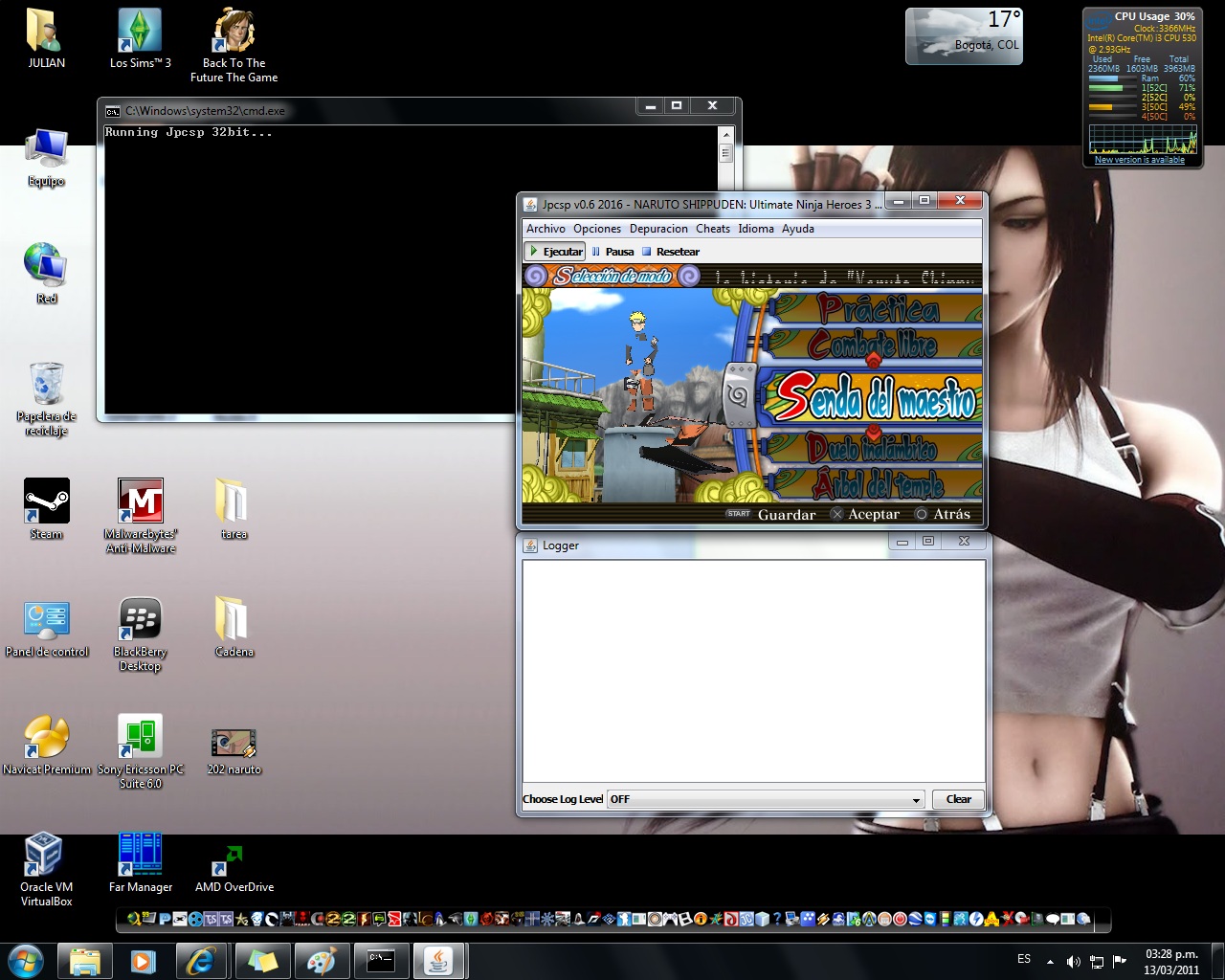Select the JULIAN user folder icon
Image resolution: width=1225 pixels, height=980 pixels.
coord(46,38)
